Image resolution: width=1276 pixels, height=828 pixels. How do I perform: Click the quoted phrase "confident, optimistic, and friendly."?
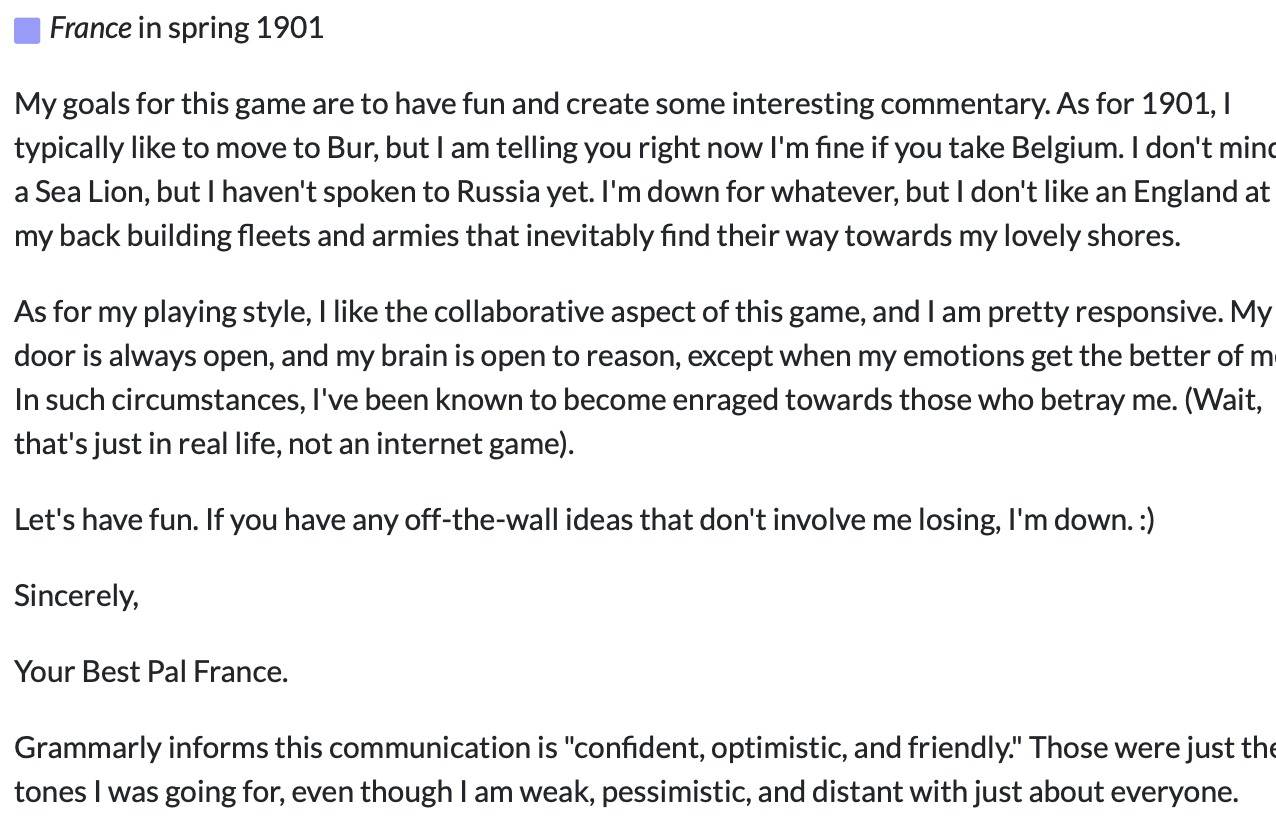click(x=792, y=747)
